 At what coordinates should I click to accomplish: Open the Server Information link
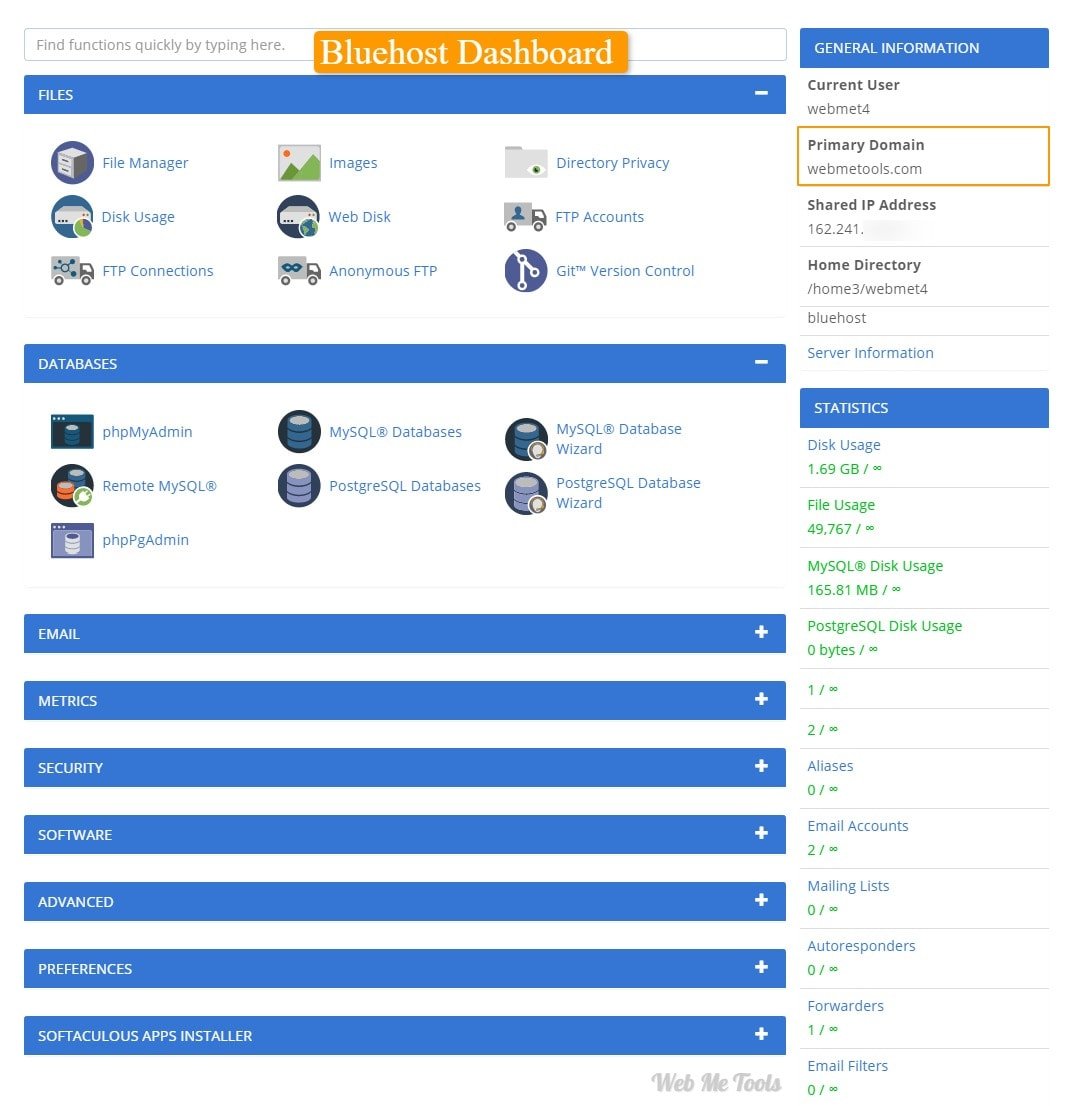point(870,353)
